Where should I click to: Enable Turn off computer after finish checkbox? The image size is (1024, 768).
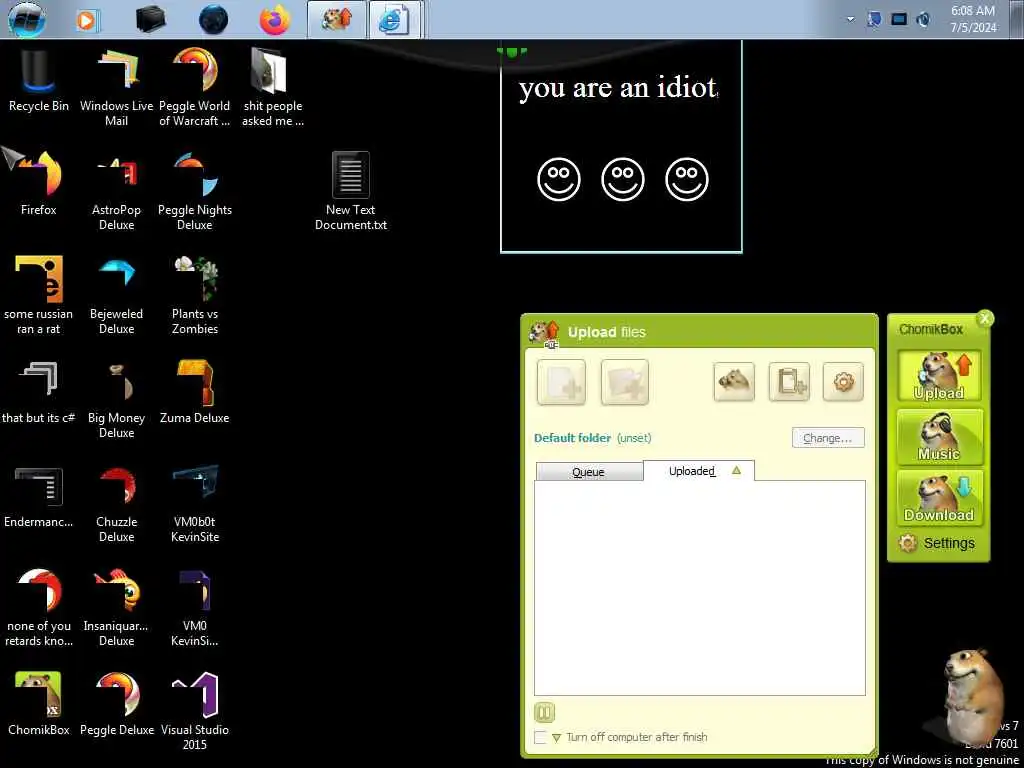click(540, 737)
